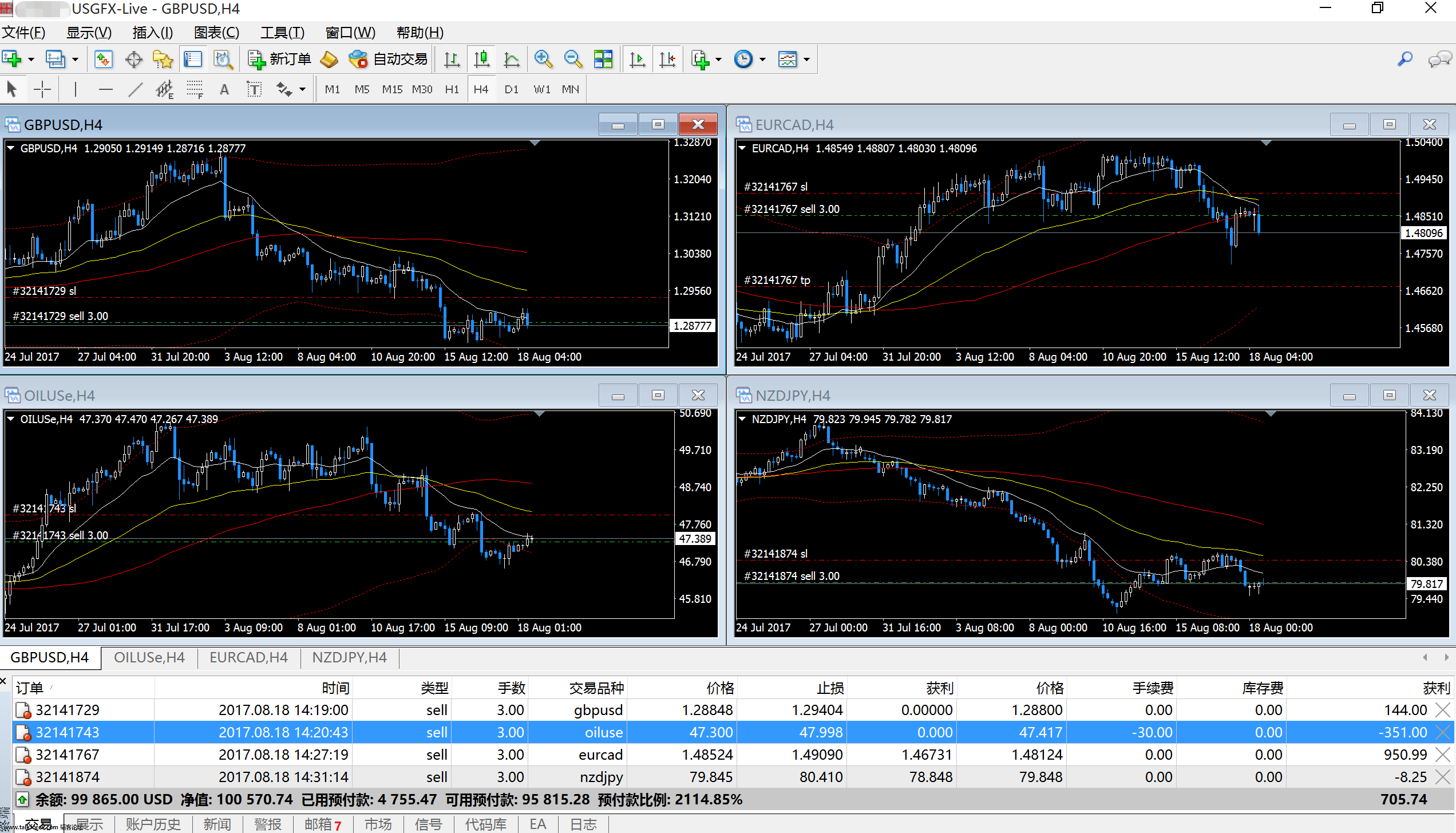Expand NZDJPY chart info triangle
1456x833 pixels.
point(742,419)
